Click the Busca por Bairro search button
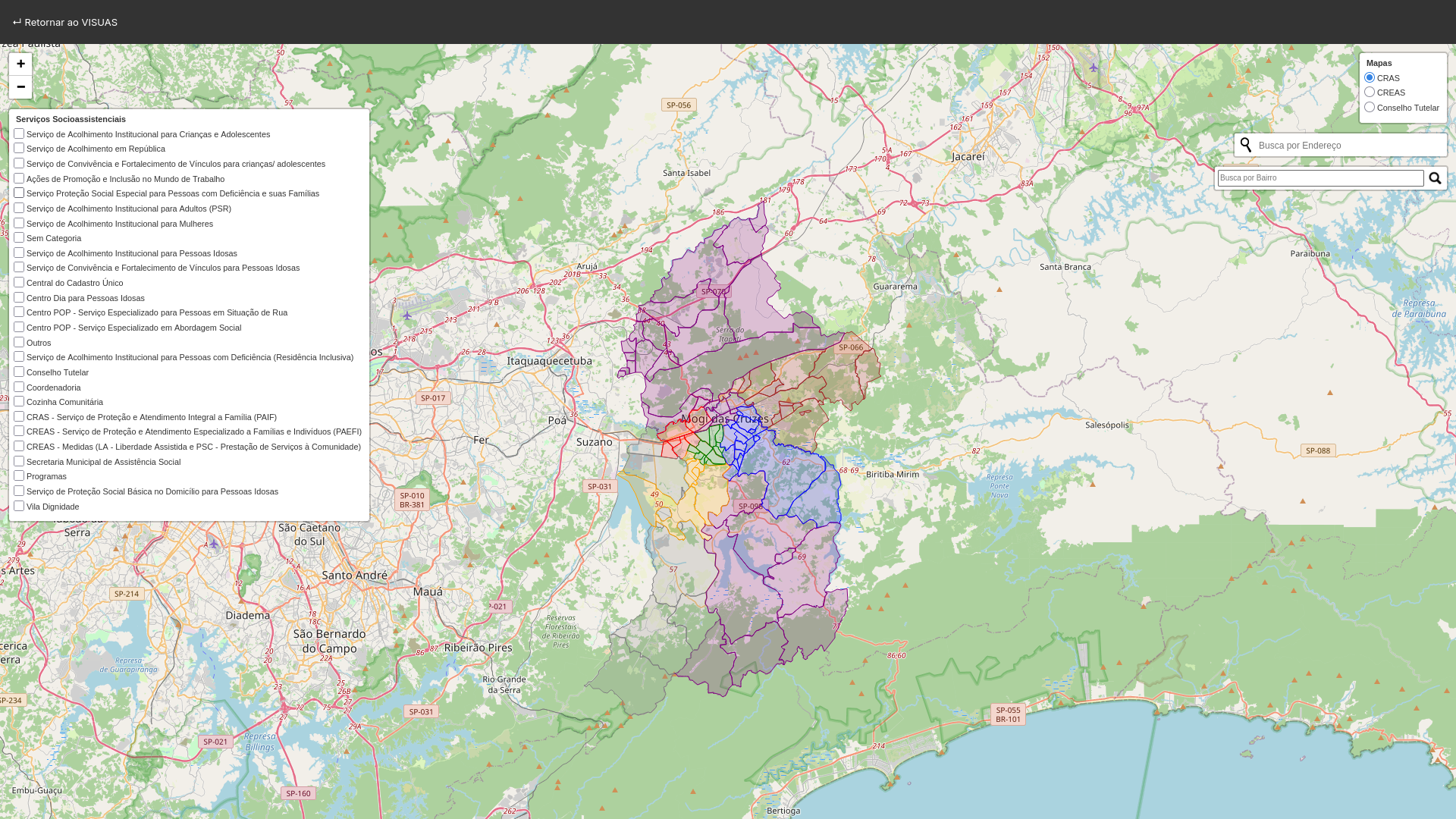 point(1435,178)
